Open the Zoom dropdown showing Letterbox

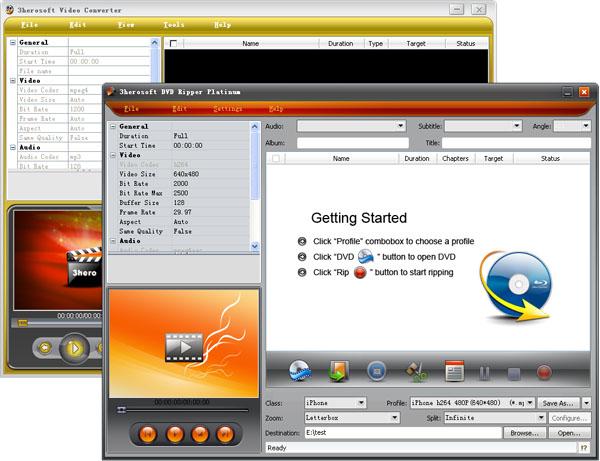[395, 418]
